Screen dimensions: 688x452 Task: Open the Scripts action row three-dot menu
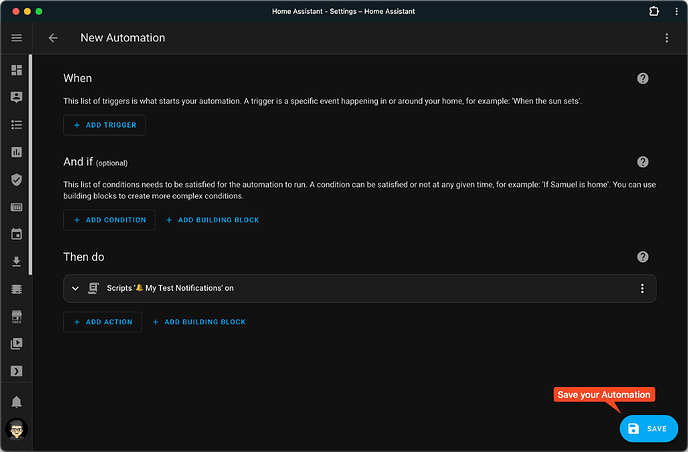pyautogui.click(x=642, y=288)
